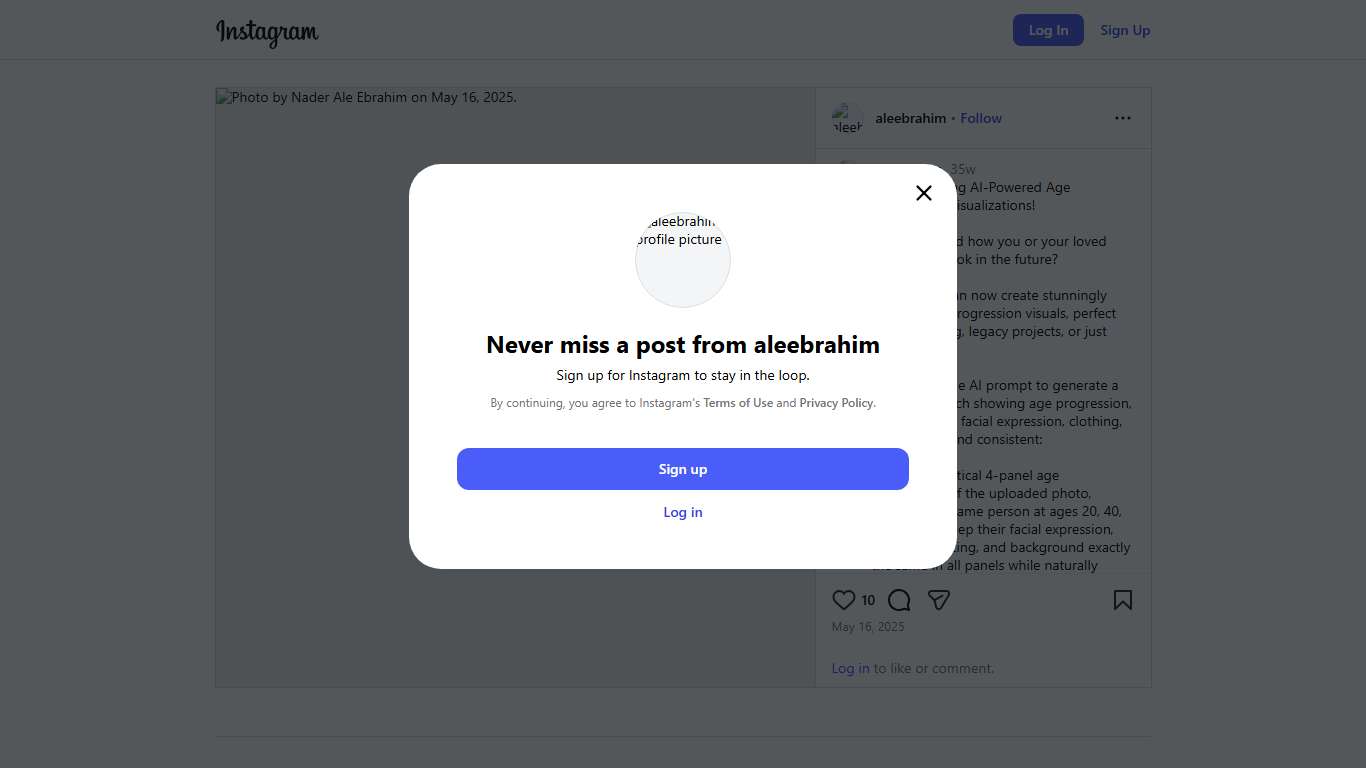1366x768 pixels.
Task: Follow the aleebrahim account
Action: [x=981, y=118]
